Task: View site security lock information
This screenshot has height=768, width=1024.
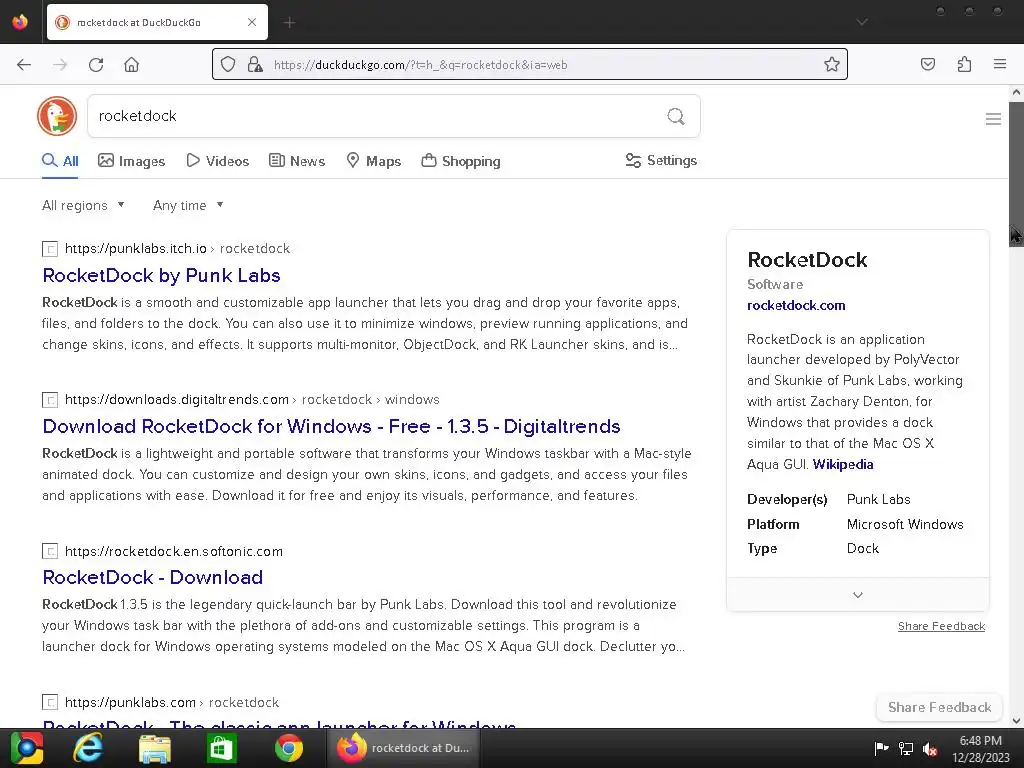Action: click(255, 64)
